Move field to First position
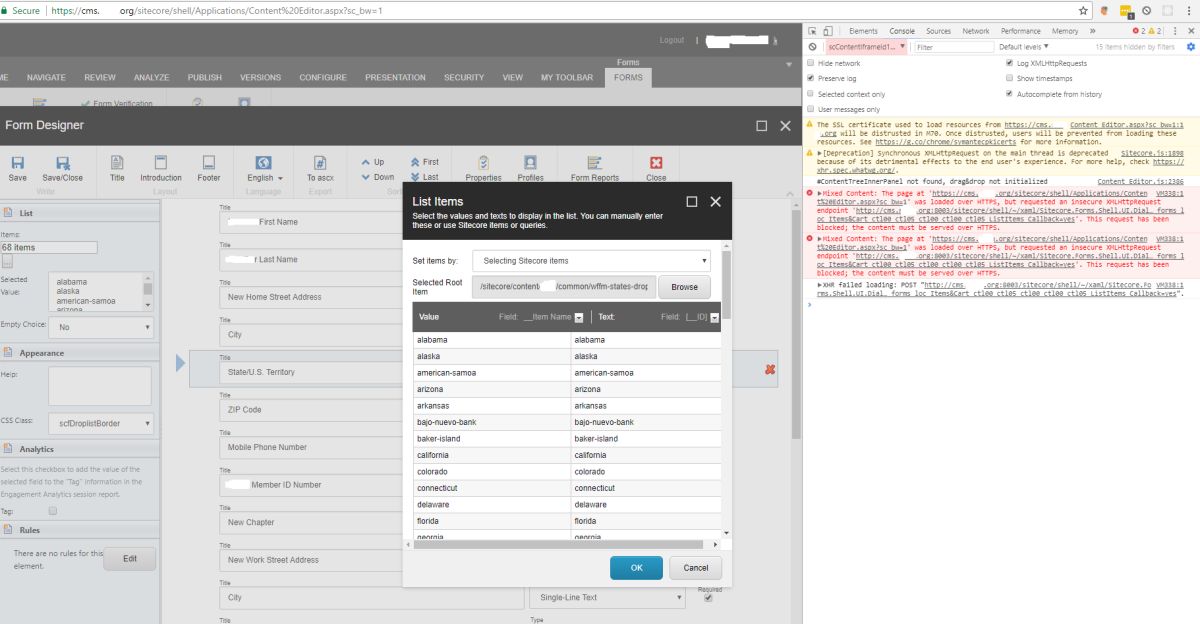 pos(424,162)
